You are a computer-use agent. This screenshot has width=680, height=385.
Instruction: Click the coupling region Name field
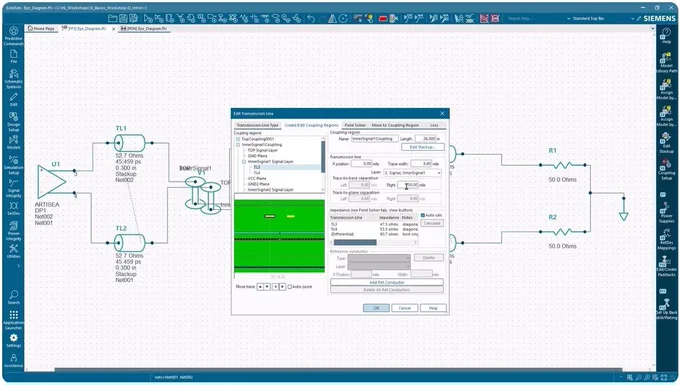click(374, 139)
